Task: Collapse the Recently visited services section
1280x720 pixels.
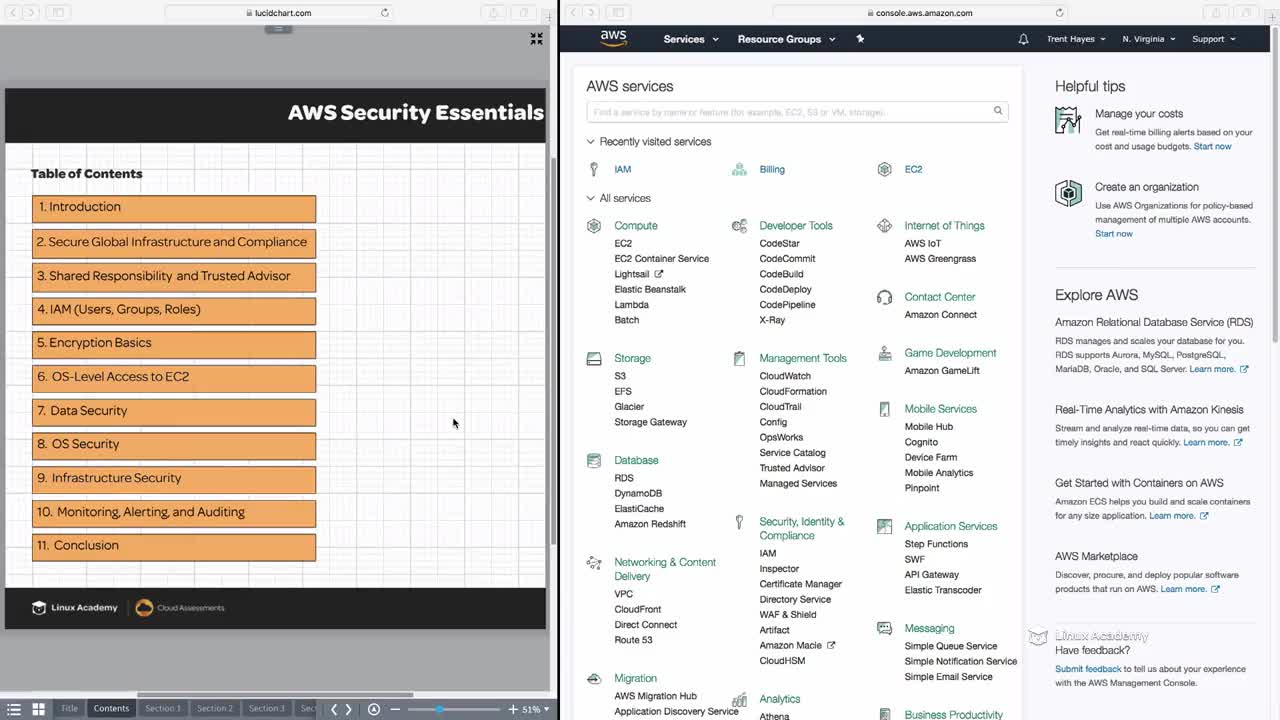Action: point(649,142)
